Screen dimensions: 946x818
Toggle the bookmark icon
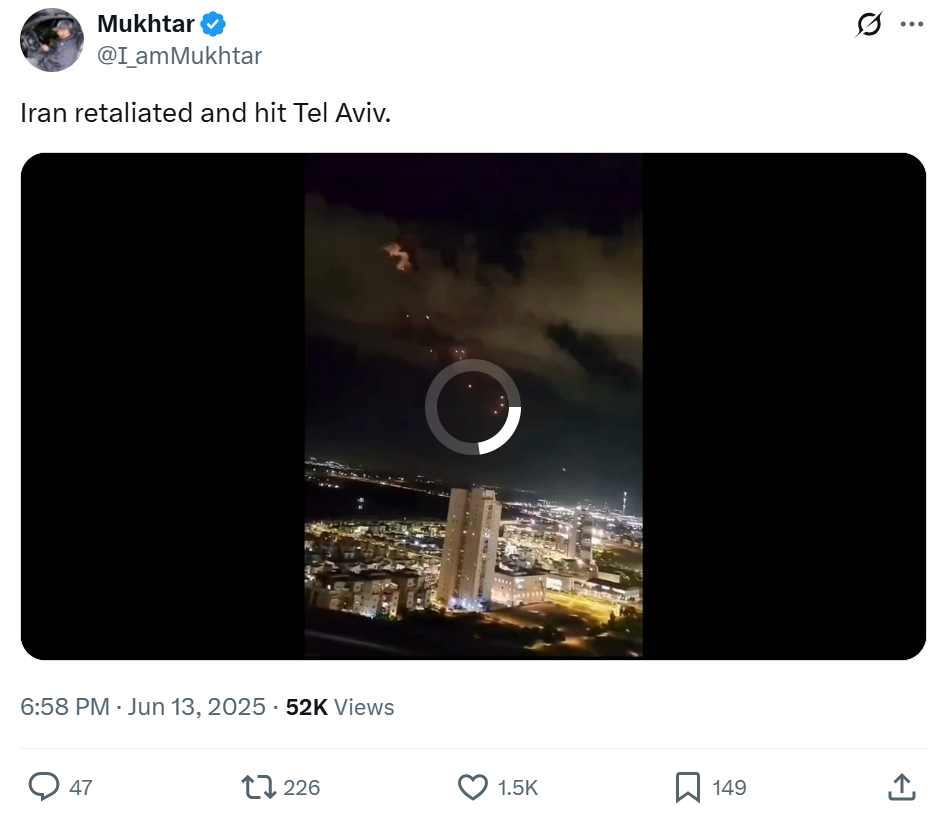[x=687, y=787]
